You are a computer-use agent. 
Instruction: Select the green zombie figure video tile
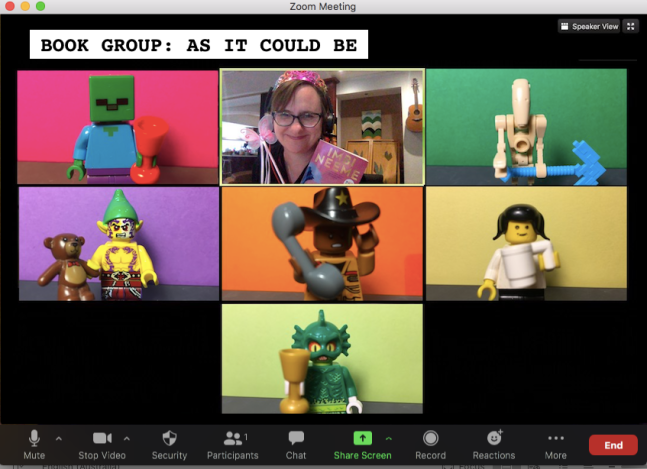117,127
